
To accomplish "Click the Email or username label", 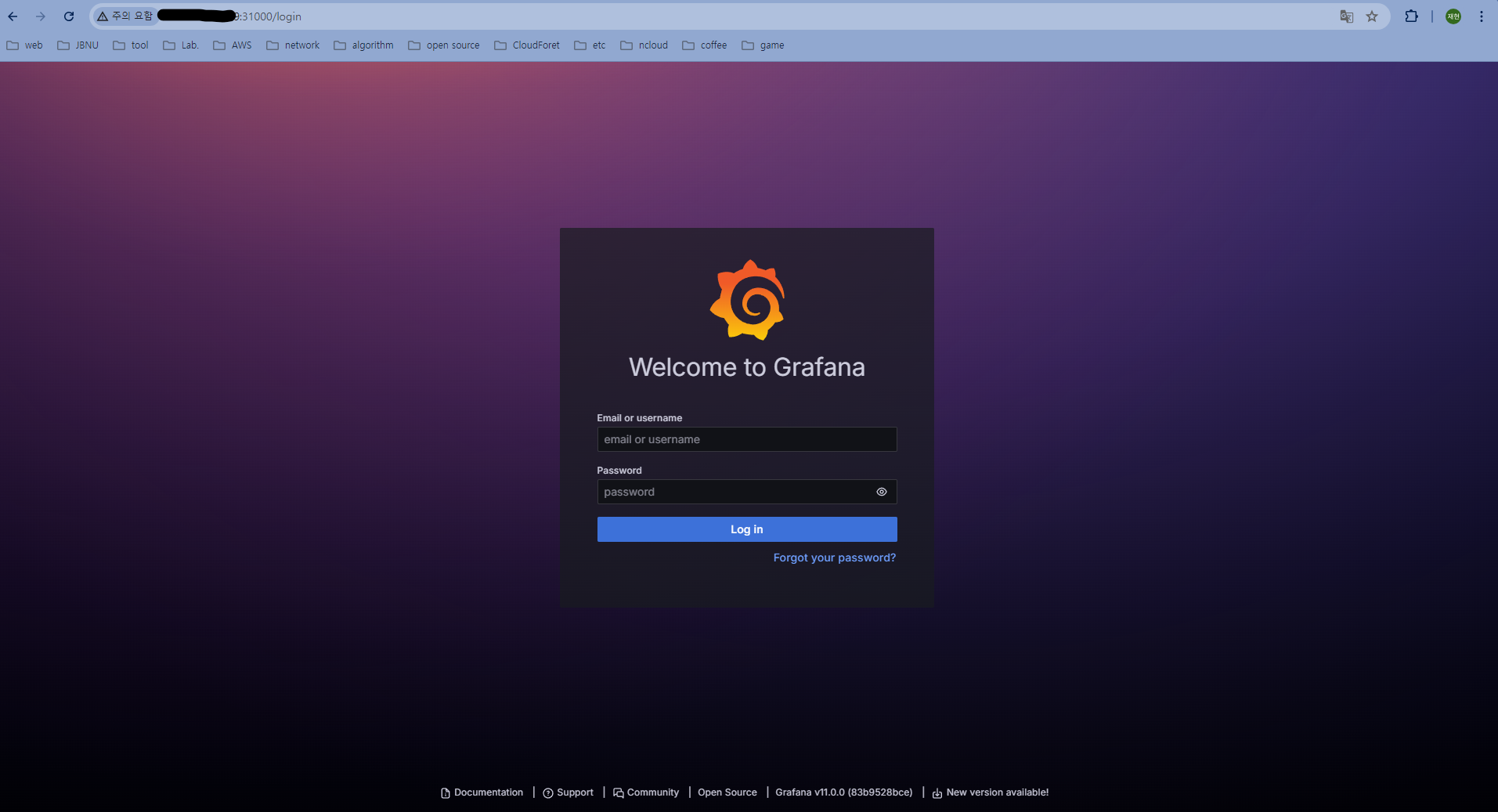I will click(640, 418).
